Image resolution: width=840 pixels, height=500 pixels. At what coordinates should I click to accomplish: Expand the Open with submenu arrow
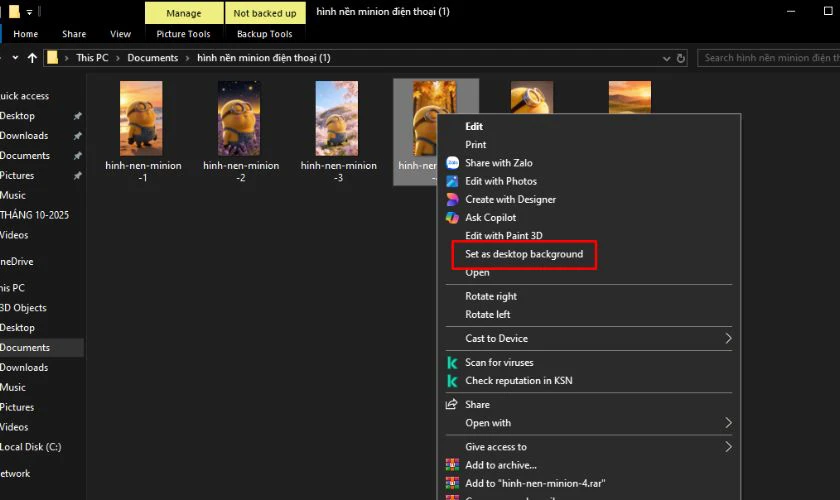727,423
